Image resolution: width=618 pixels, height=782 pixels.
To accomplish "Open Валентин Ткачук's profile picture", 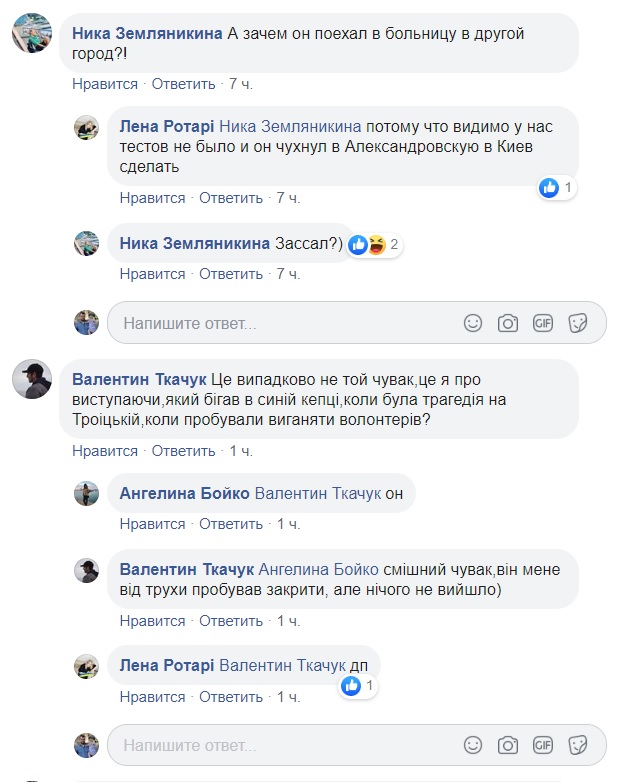I will tap(32, 379).
